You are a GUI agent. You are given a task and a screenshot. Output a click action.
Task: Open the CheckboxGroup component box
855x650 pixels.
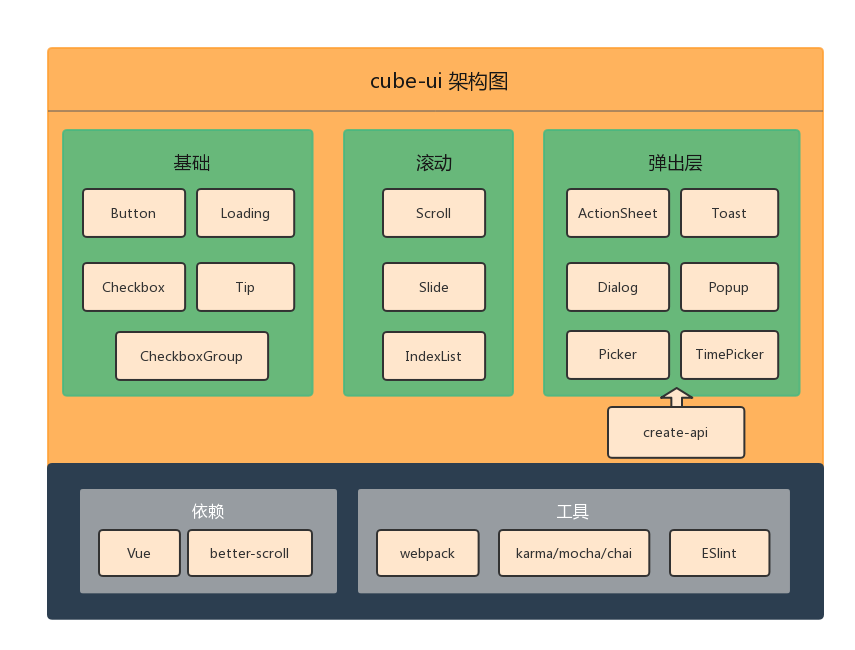pos(192,356)
